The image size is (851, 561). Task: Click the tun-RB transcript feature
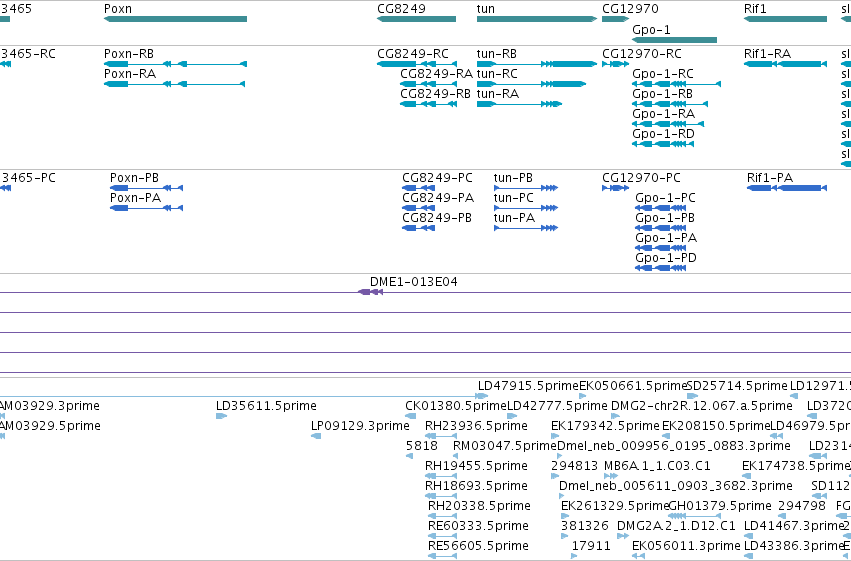click(x=537, y=64)
